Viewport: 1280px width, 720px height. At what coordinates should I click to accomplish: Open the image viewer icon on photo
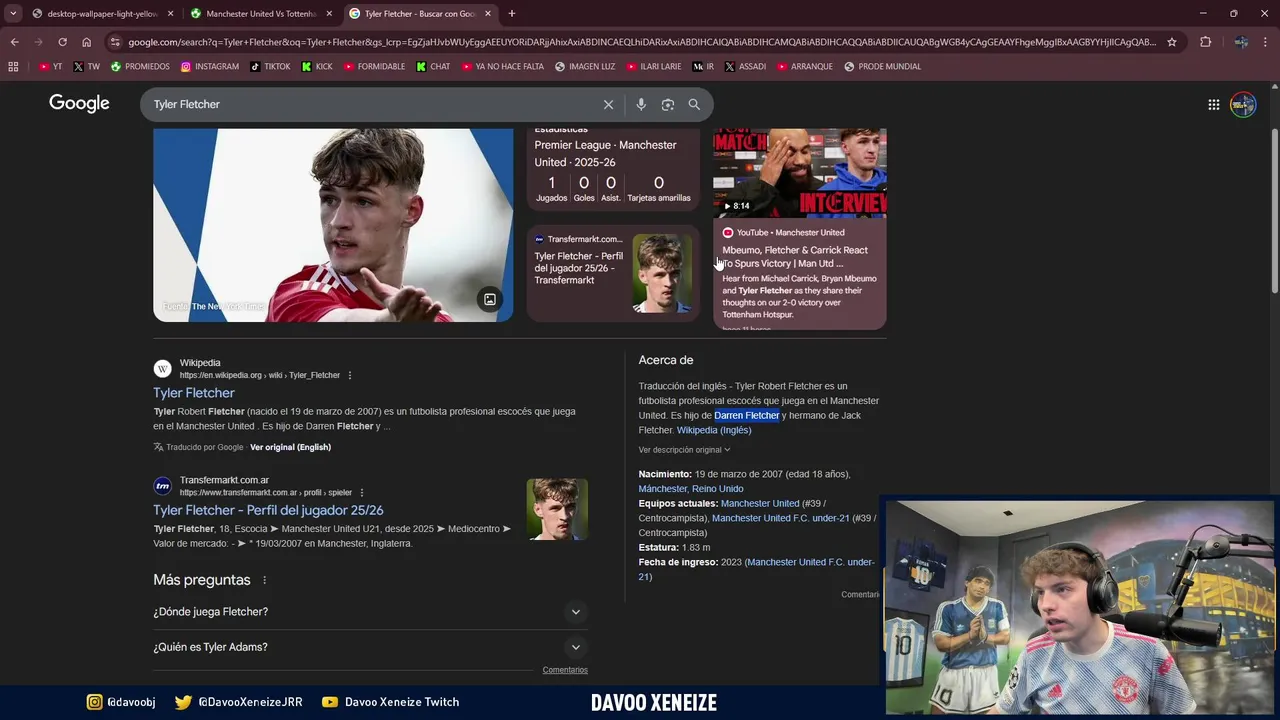pos(490,299)
